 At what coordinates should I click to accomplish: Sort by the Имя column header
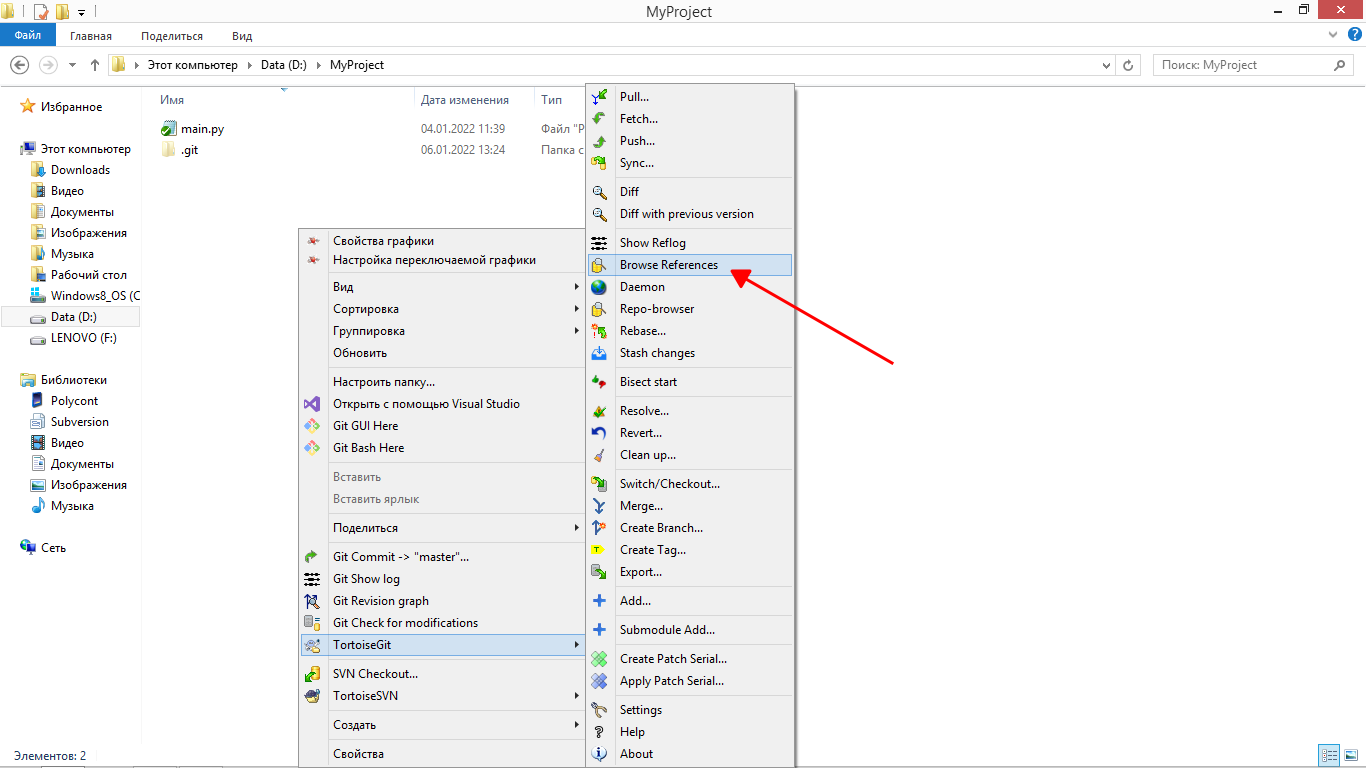coord(172,100)
